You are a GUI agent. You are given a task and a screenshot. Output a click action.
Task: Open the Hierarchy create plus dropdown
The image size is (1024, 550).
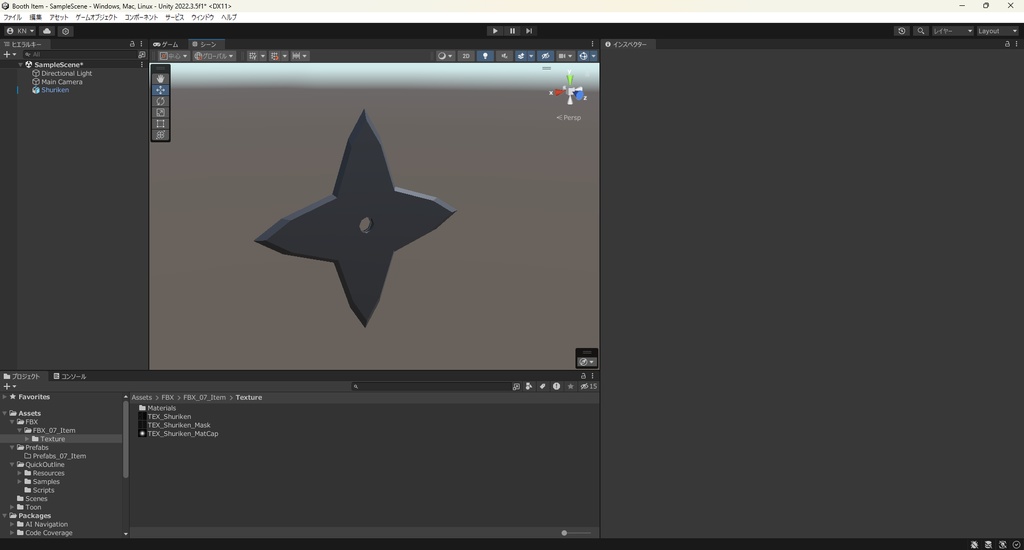pos(10,55)
